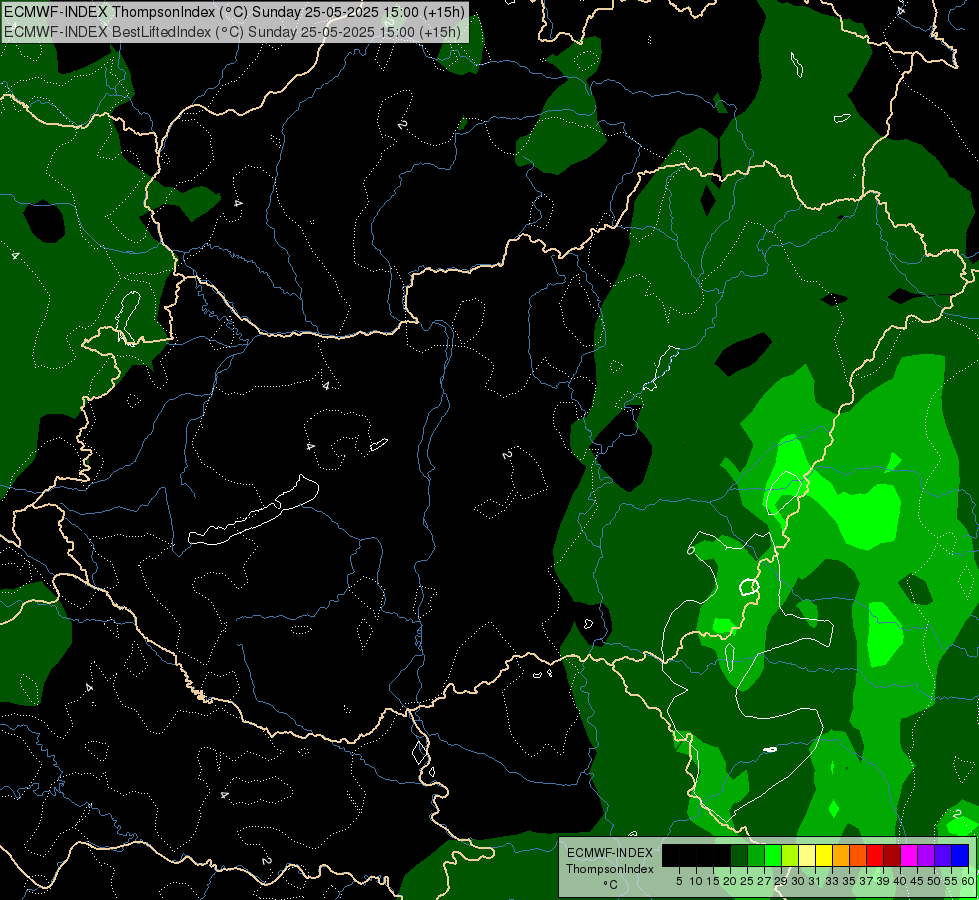
Task: Click the bright green legend swatch for 27–29
Action: (x=773, y=855)
